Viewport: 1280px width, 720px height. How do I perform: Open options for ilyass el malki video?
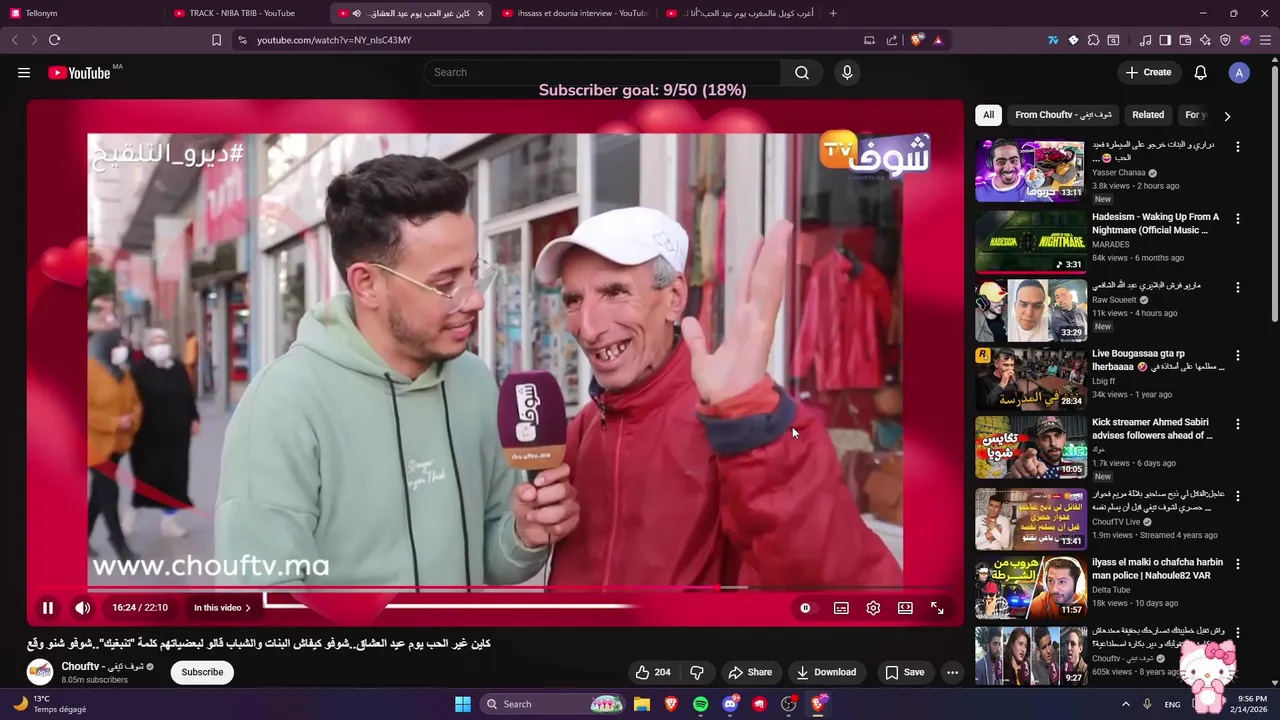[1237, 564]
